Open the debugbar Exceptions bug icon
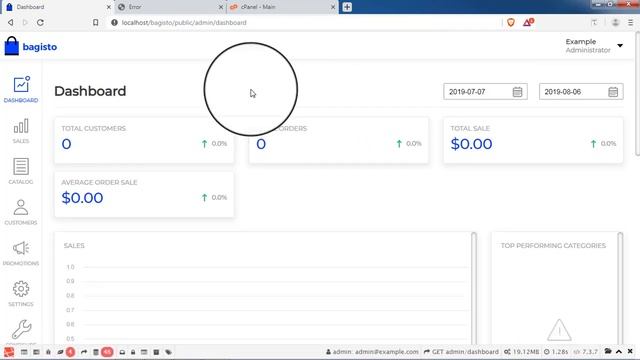640x360 pixels. [x=48, y=352]
